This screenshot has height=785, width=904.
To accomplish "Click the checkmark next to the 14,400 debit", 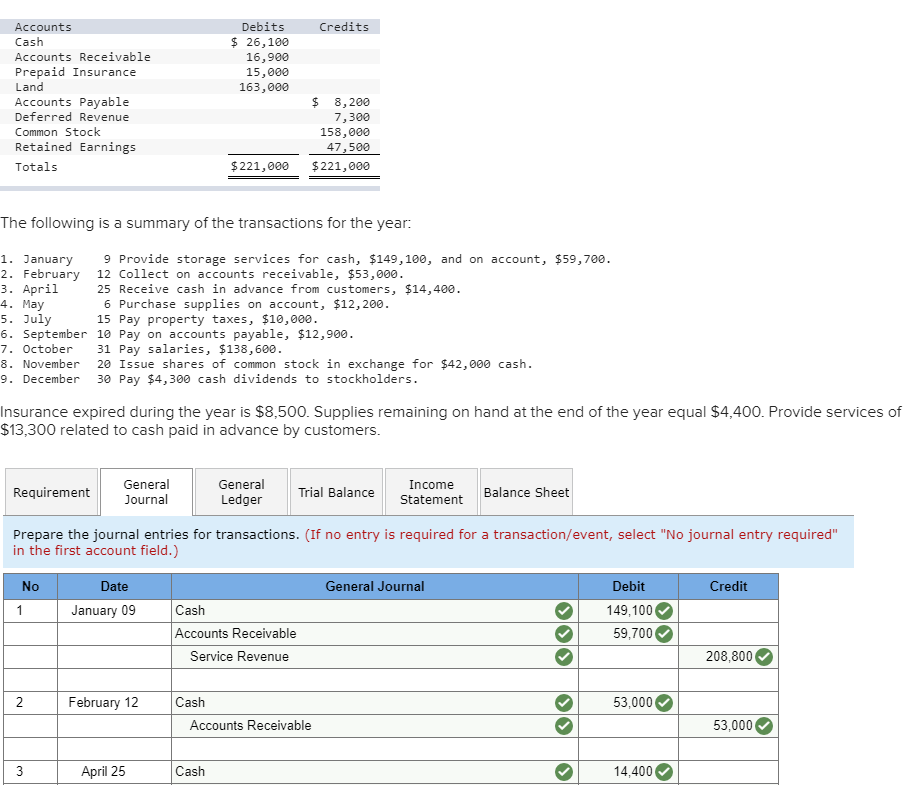I will [663, 771].
